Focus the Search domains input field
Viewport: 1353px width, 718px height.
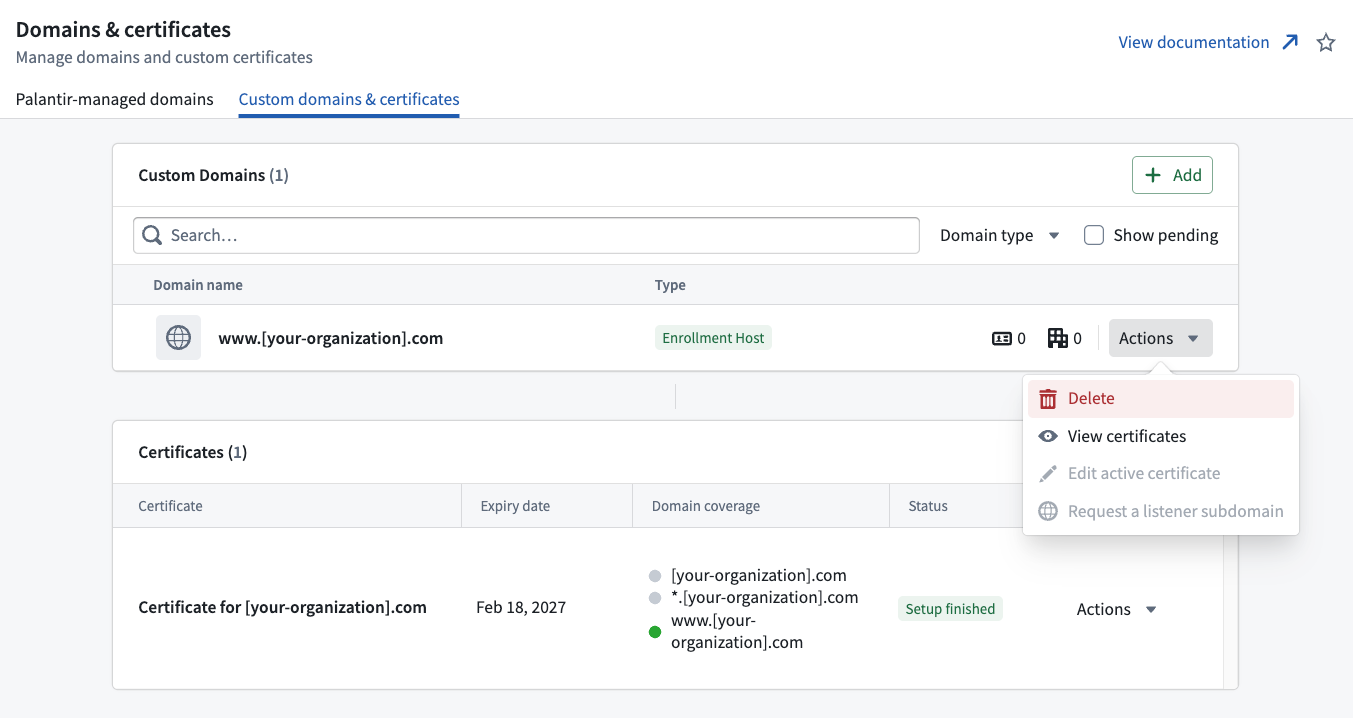click(x=526, y=235)
